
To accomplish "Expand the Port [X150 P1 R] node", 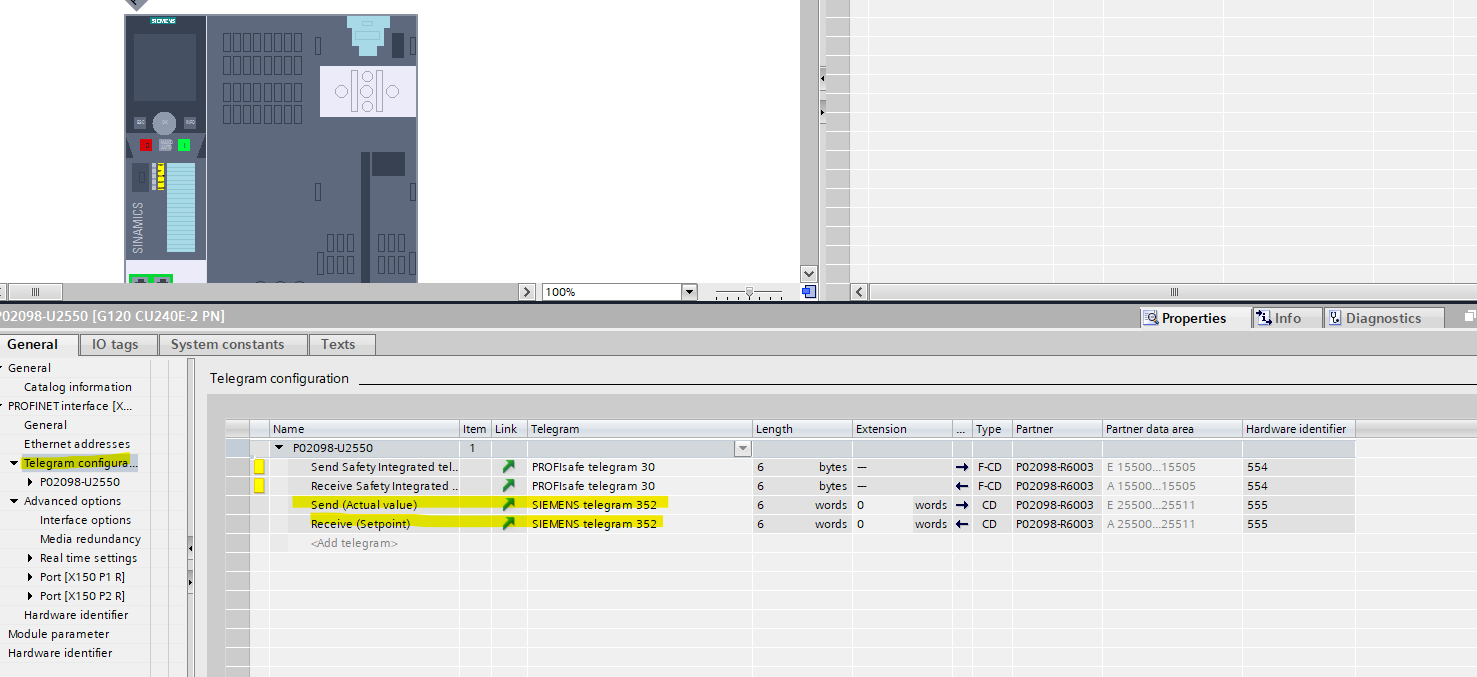I will [x=30, y=577].
